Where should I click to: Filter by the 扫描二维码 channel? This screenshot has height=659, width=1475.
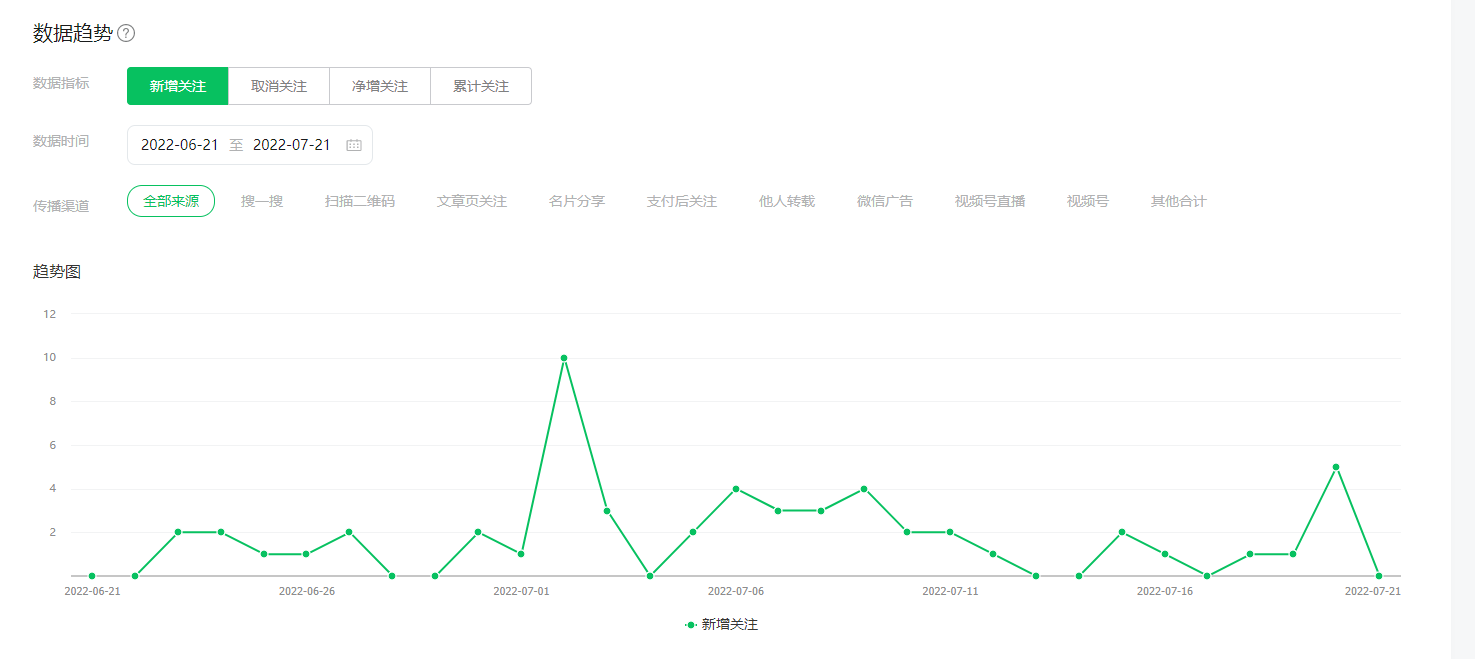coord(360,201)
